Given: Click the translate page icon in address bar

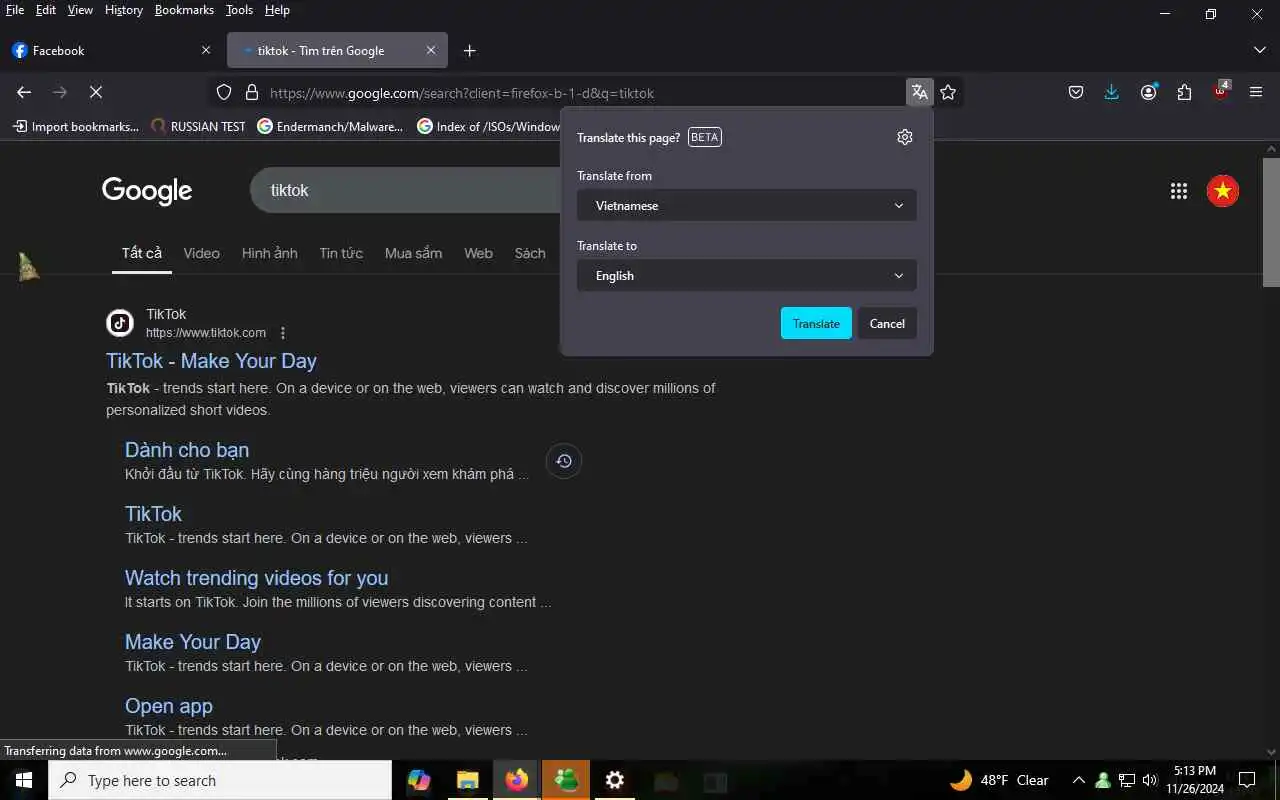Looking at the screenshot, I should (x=919, y=92).
